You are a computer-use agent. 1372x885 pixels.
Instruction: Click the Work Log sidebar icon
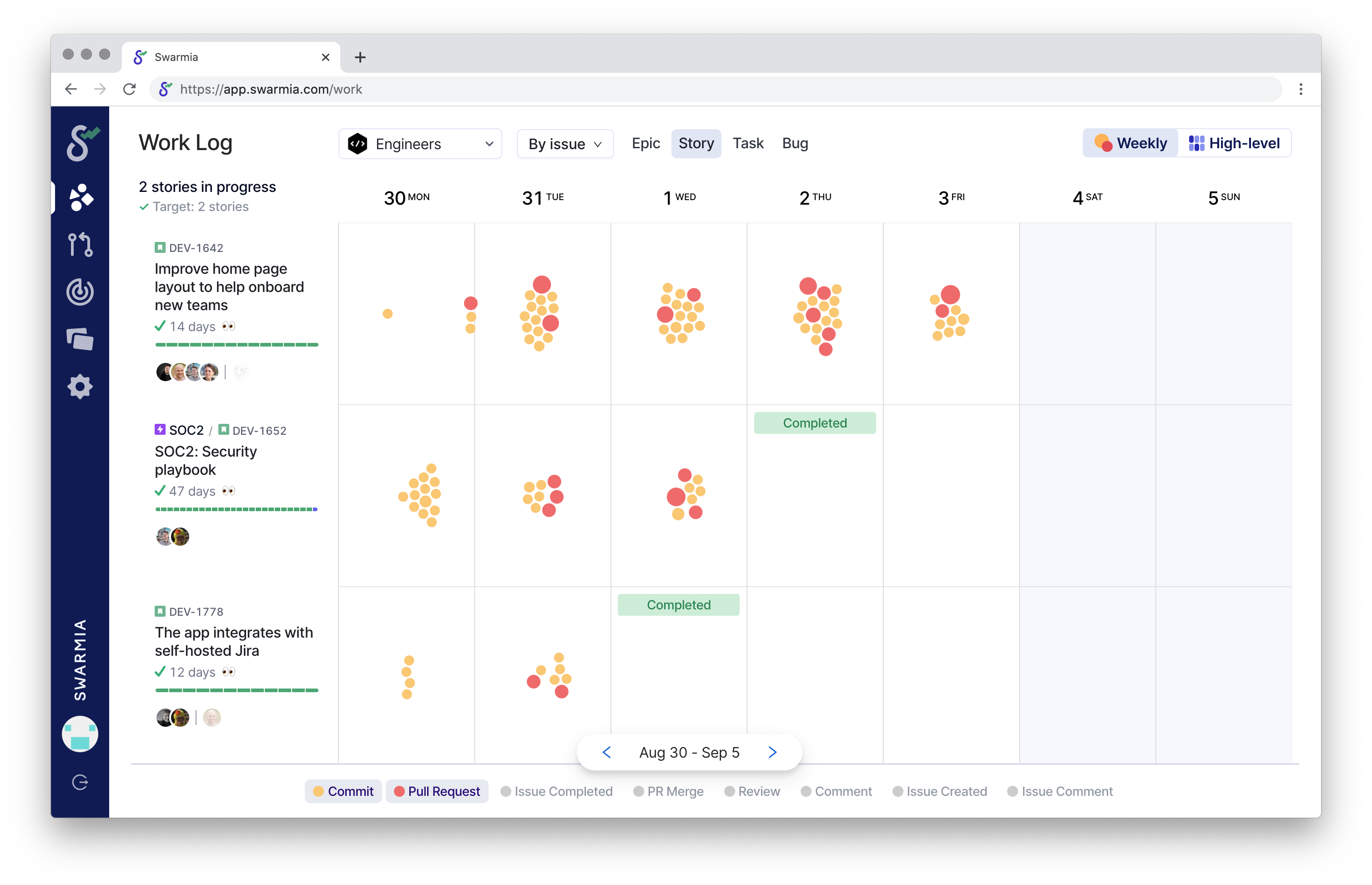[80, 197]
